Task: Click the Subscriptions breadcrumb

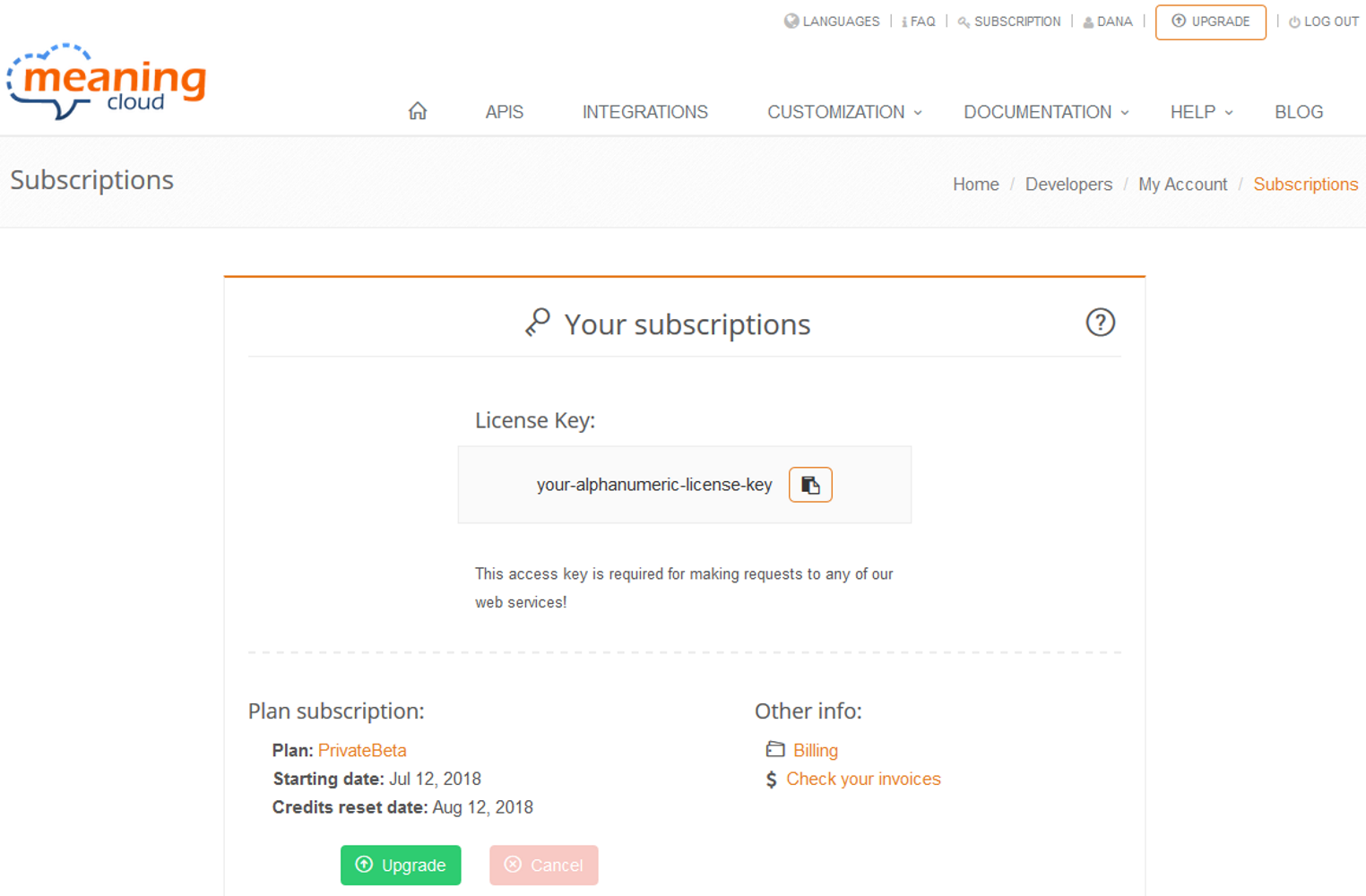Action: [x=1305, y=184]
